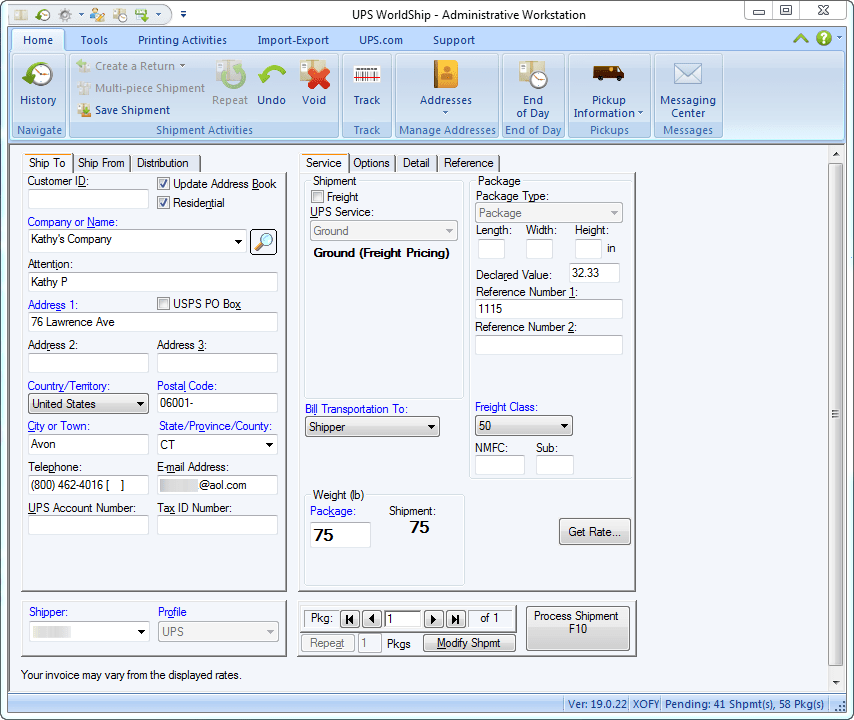The image size is (854, 720).
Task: Click the Get Rate button
Action: point(595,532)
